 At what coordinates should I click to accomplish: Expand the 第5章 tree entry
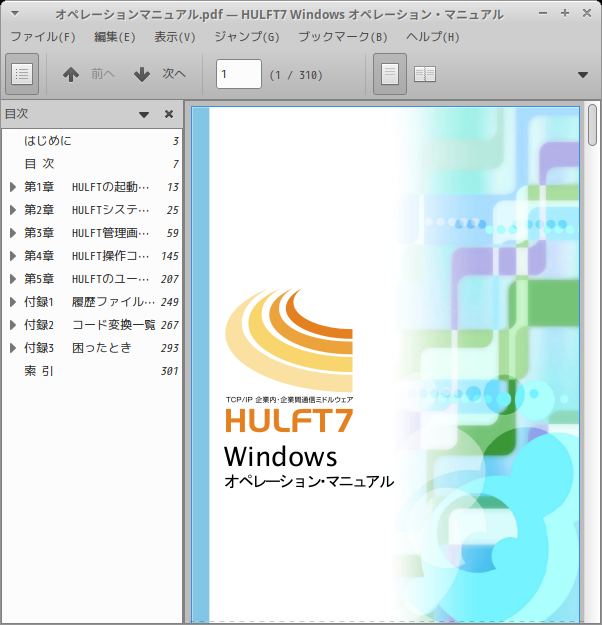point(13,279)
